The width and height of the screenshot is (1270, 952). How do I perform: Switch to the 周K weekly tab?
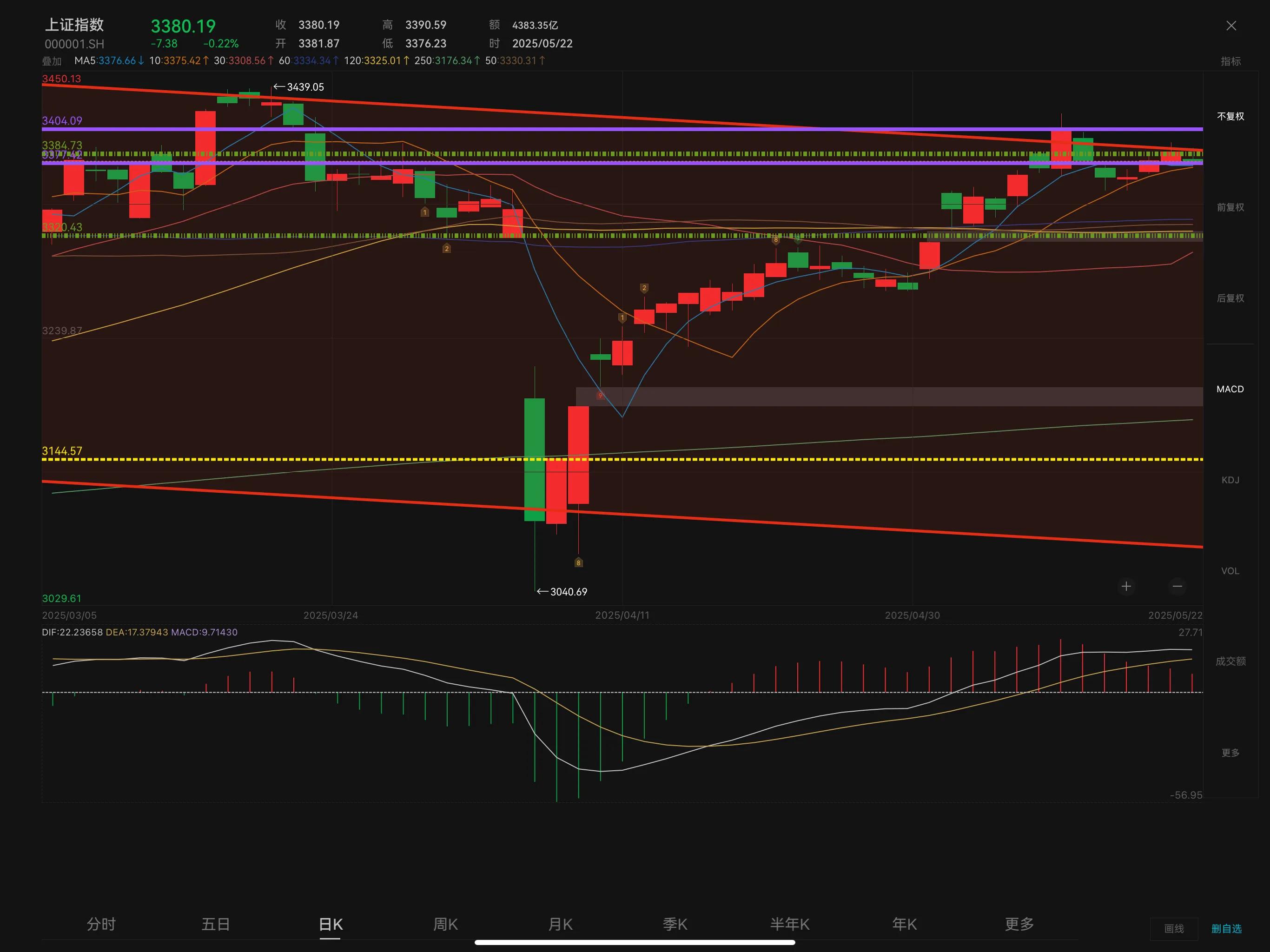pyautogui.click(x=445, y=925)
